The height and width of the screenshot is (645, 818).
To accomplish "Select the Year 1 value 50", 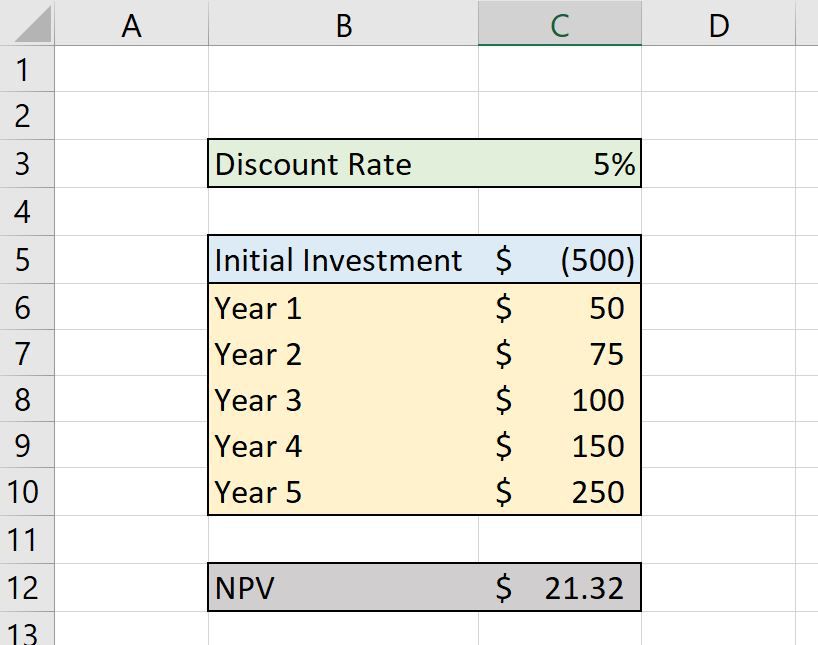I will click(560, 307).
